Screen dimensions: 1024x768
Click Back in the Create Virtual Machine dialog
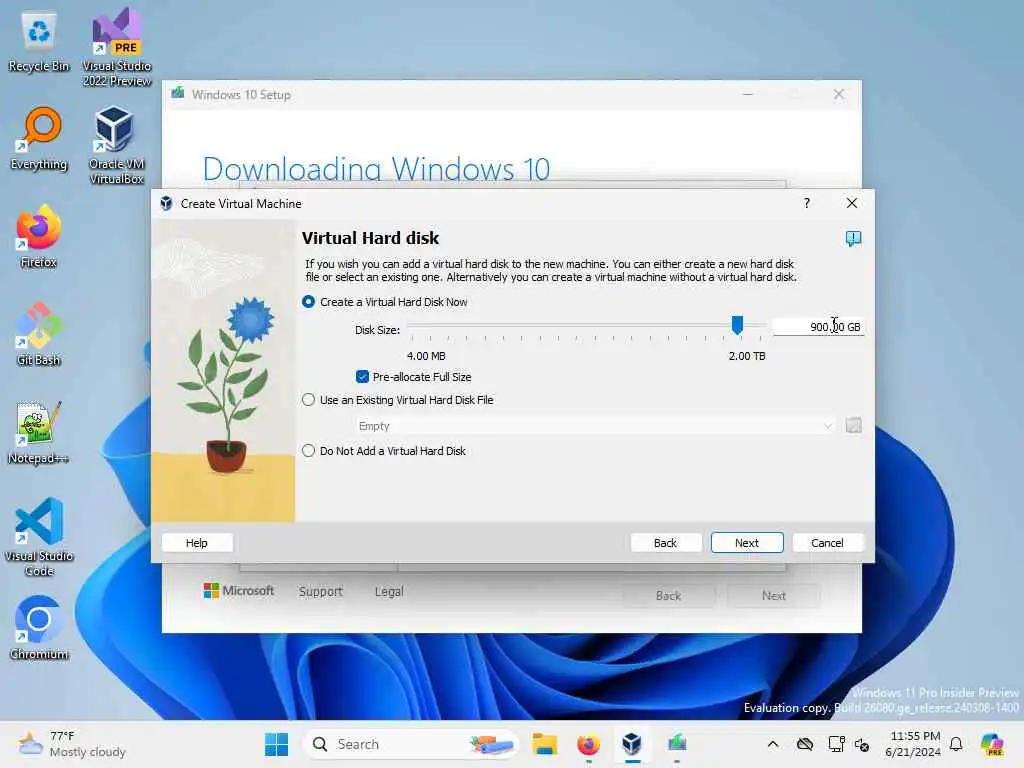665,543
